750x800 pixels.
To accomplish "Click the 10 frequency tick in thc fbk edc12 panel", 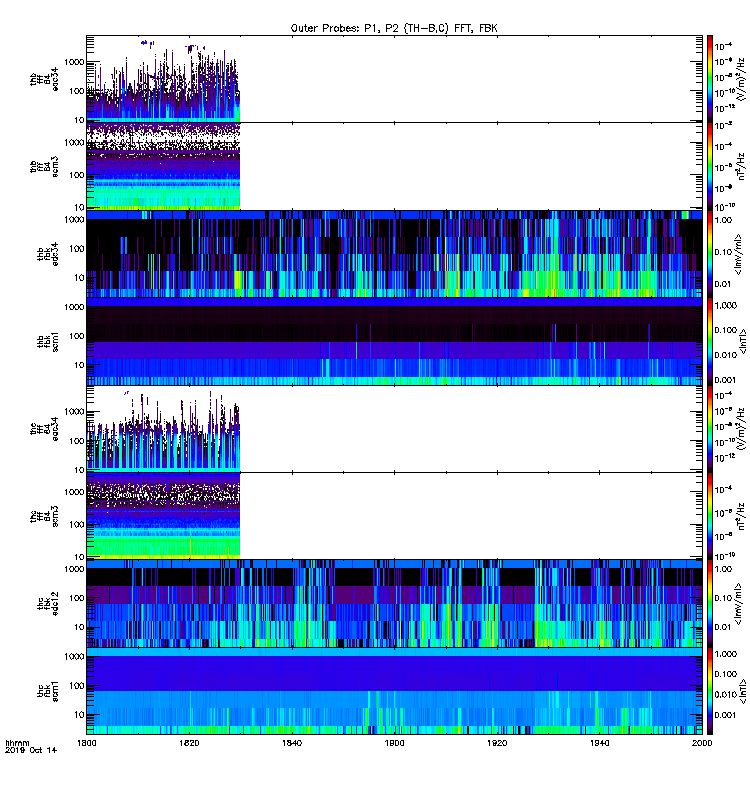I will 79,627.
